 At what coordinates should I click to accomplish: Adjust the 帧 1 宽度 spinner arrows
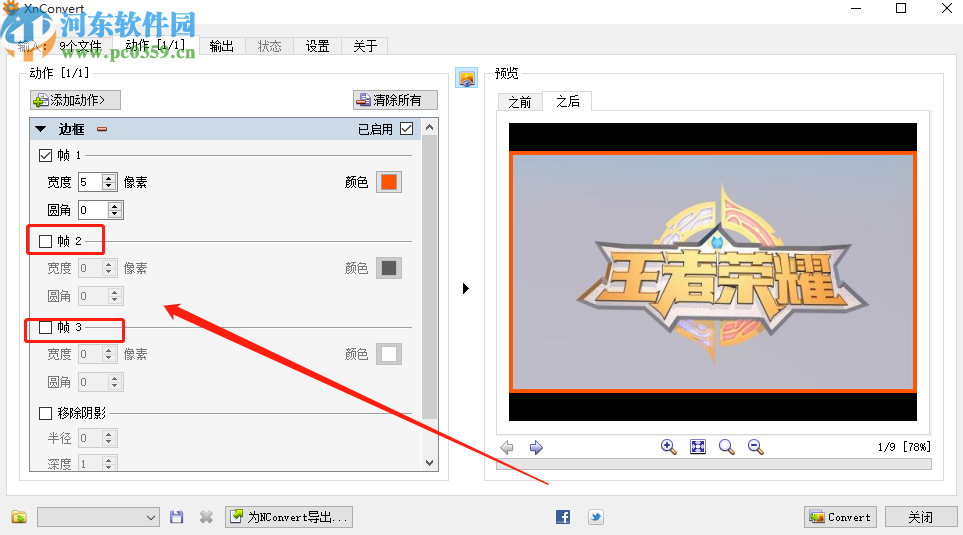pyautogui.click(x=109, y=182)
